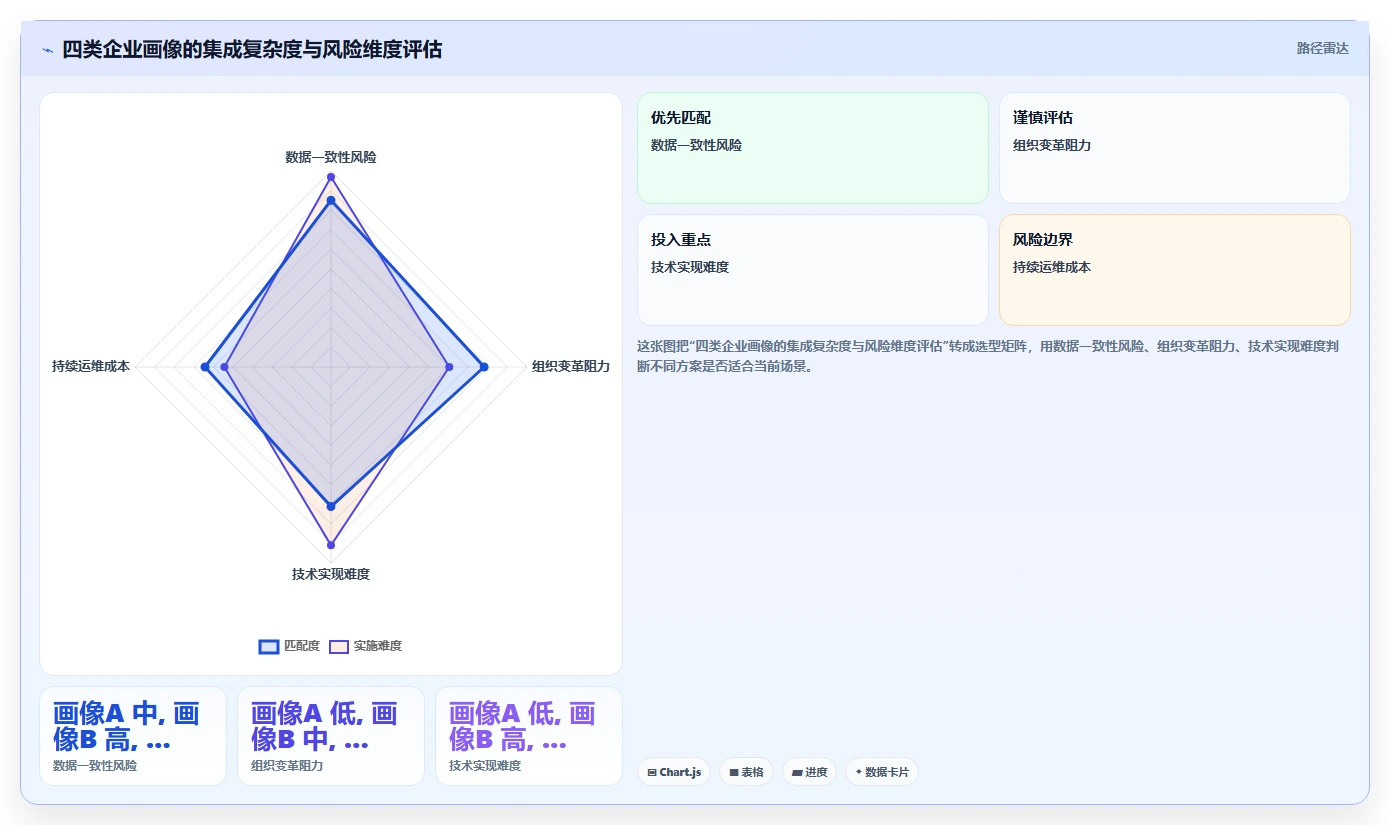1390x825 pixels.
Task: Click the 匹配度 data point on 技术实现难度 axis
Action: pos(331,506)
